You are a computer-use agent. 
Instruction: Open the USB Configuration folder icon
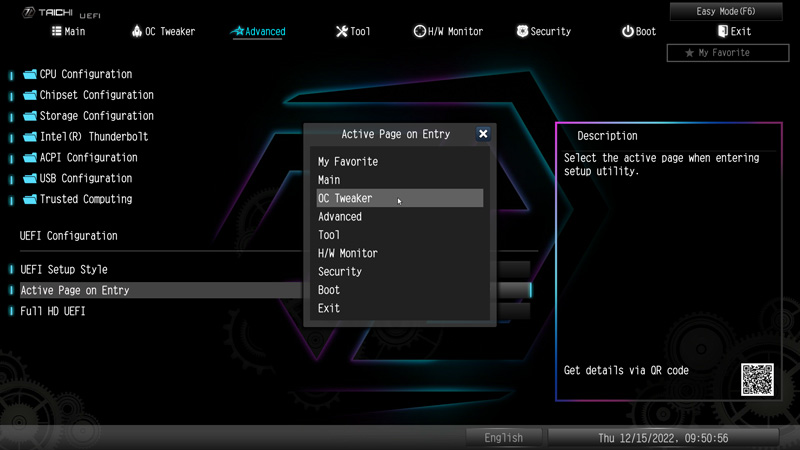click(30, 179)
